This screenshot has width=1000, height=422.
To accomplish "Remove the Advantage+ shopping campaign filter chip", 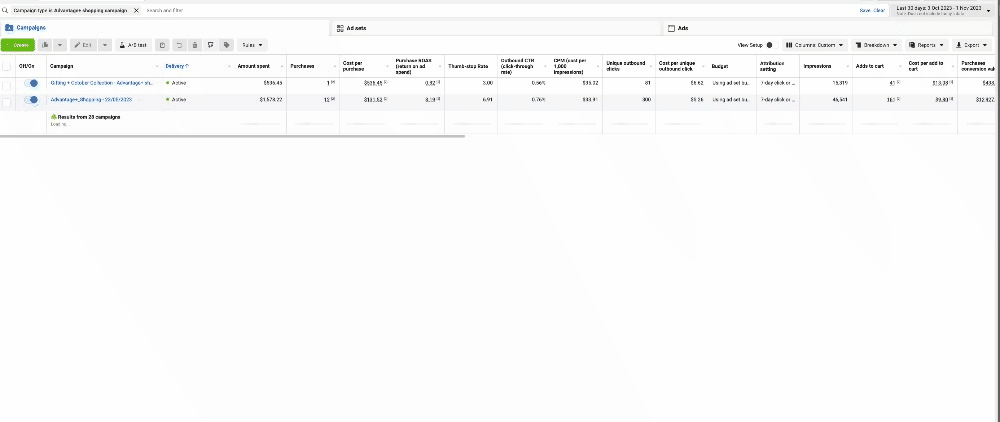I will point(136,10).
